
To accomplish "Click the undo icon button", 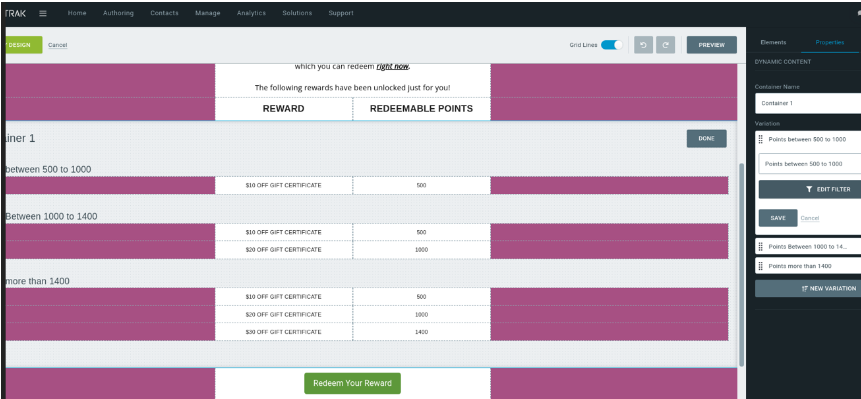I will click(644, 45).
